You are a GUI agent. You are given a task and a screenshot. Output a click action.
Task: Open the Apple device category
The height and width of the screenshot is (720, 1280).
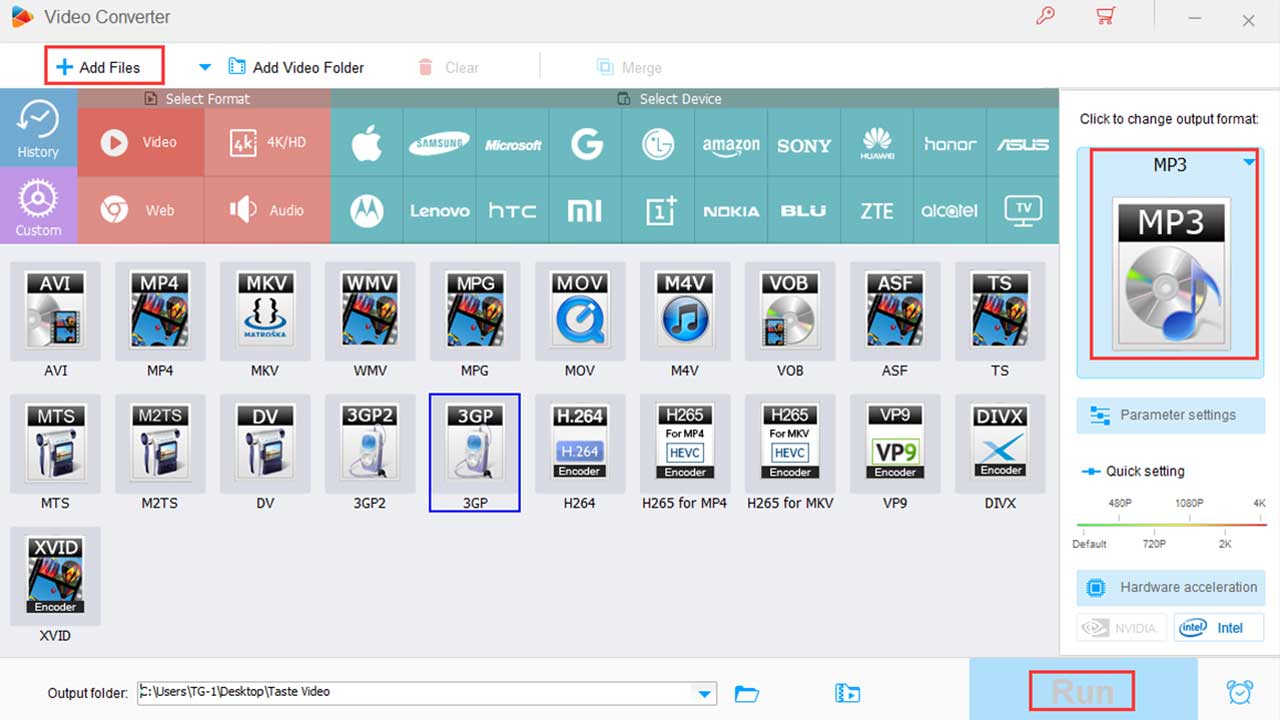(x=367, y=143)
